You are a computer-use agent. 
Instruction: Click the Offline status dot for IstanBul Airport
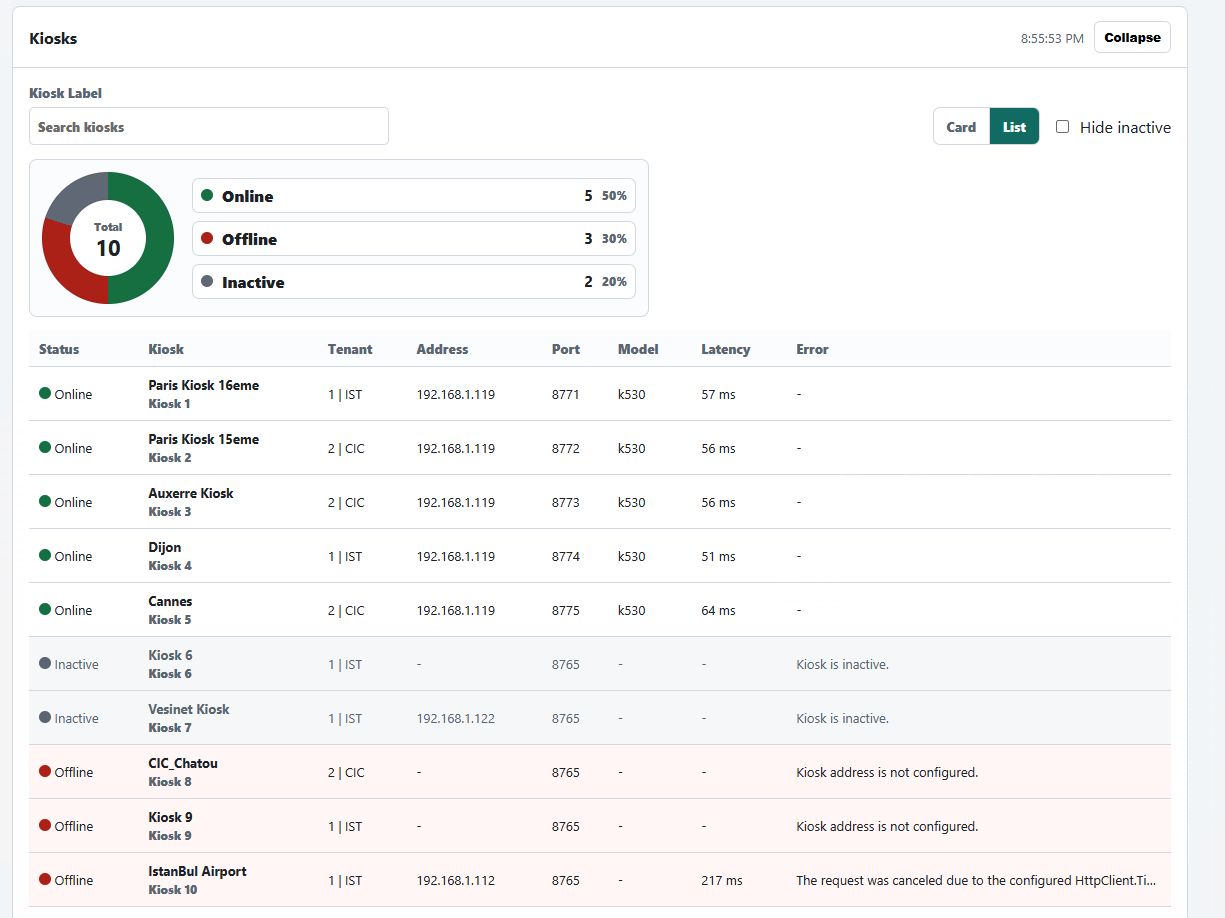45,880
